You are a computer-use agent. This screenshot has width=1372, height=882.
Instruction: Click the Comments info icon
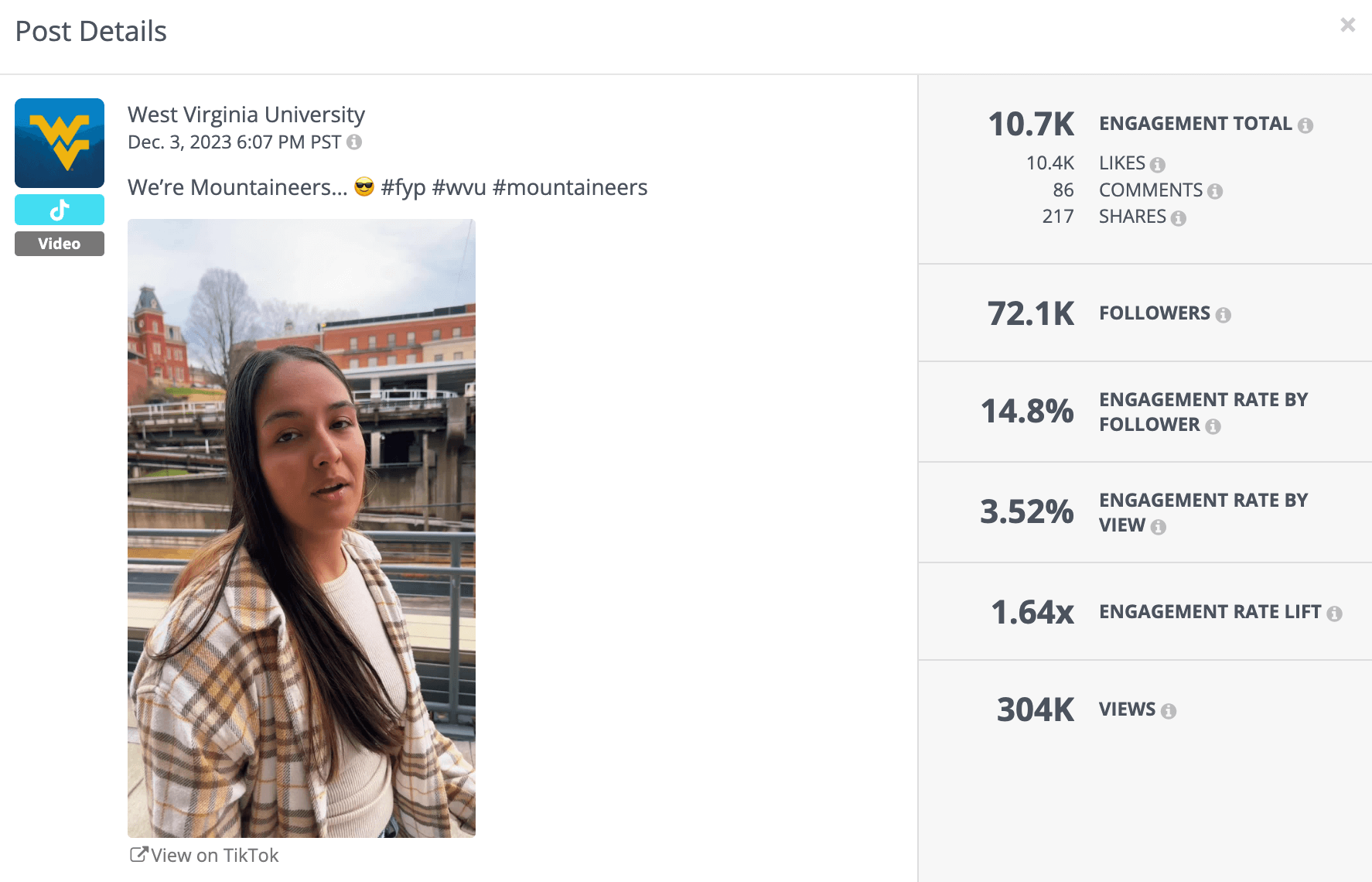click(x=1215, y=190)
